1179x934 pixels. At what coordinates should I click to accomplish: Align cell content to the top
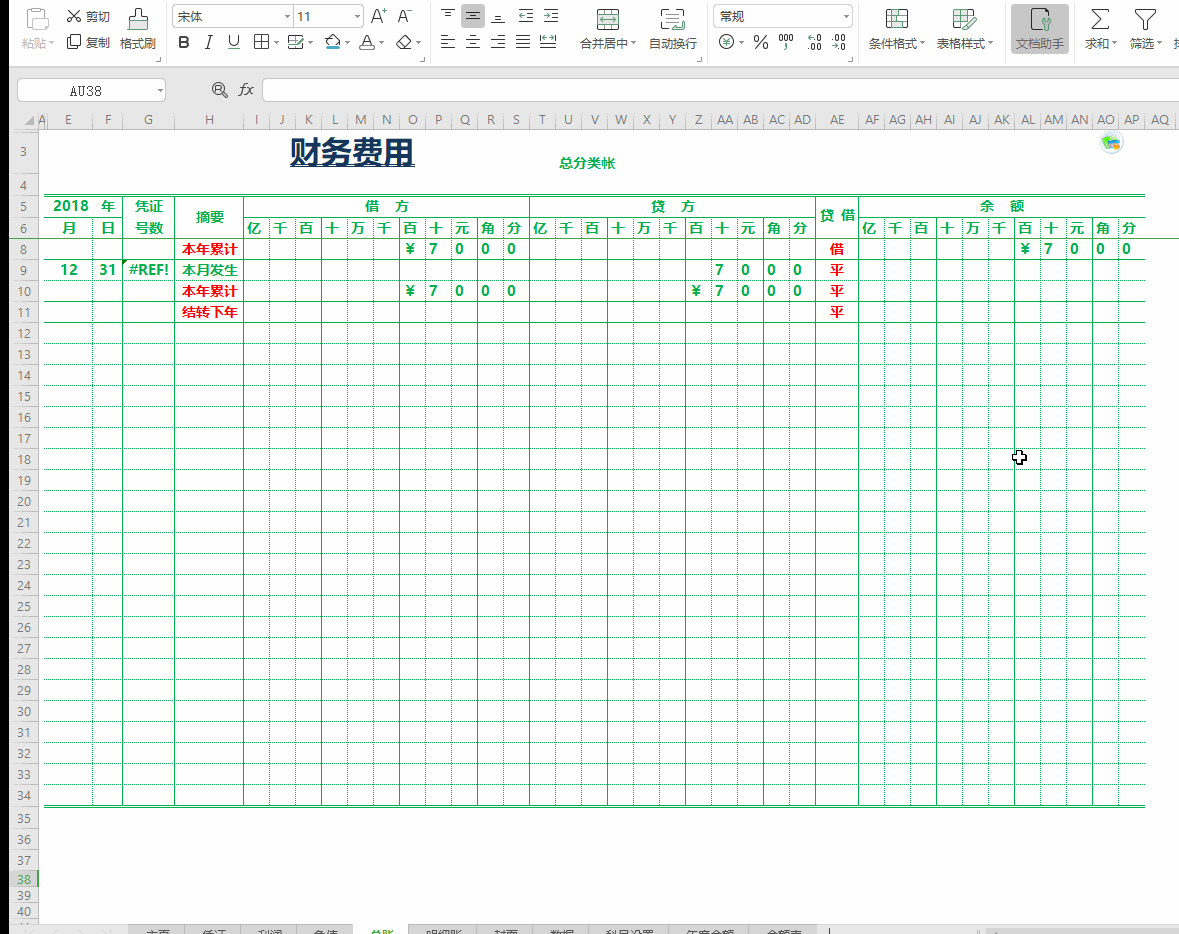(447, 16)
